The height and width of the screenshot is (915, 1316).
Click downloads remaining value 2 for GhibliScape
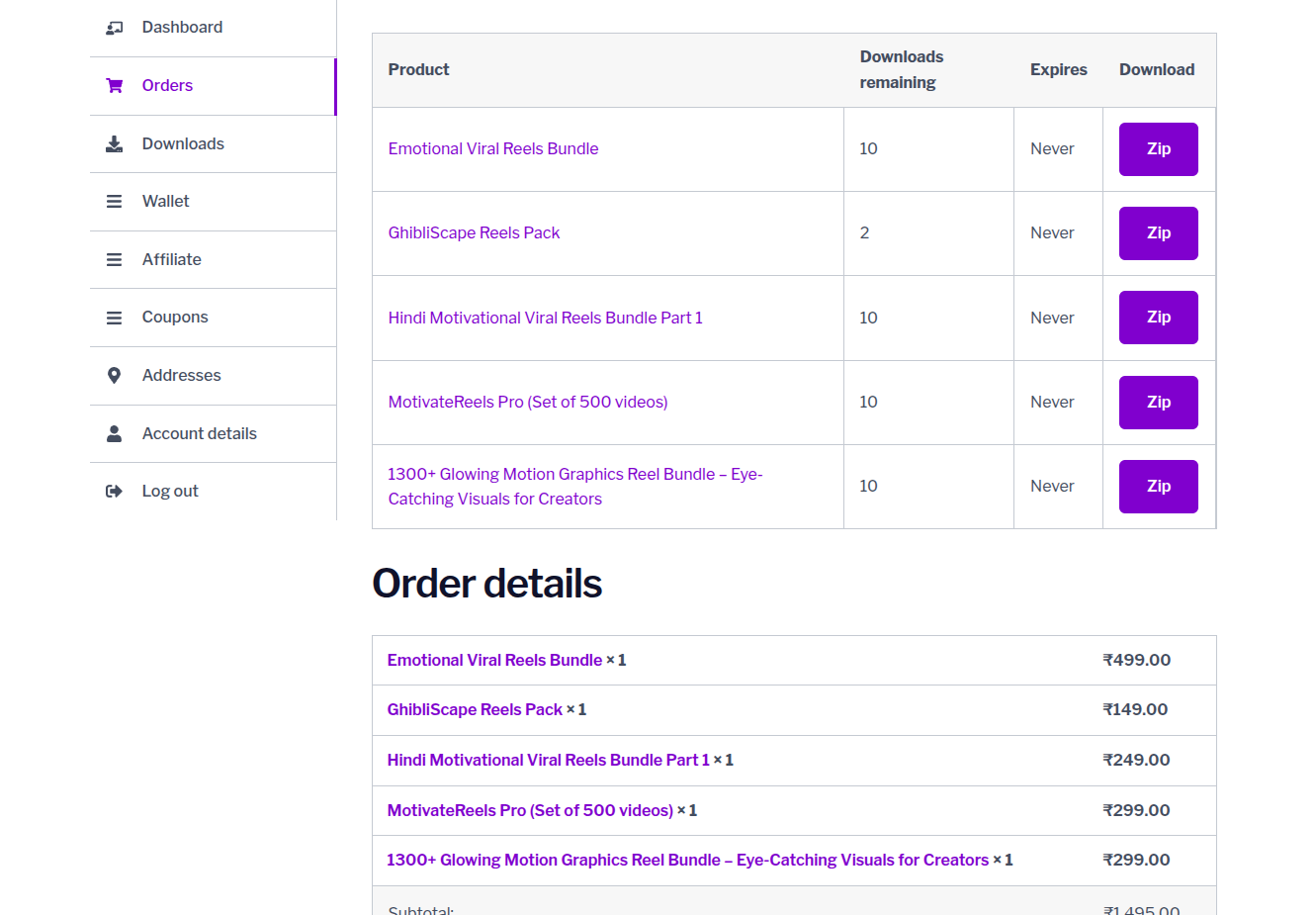click(x=864, y=232)
